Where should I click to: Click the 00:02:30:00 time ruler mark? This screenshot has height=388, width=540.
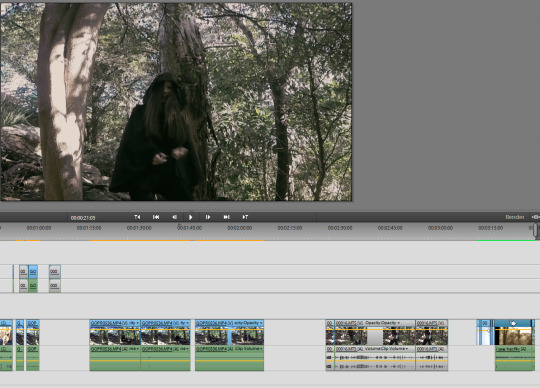(340, 228)
